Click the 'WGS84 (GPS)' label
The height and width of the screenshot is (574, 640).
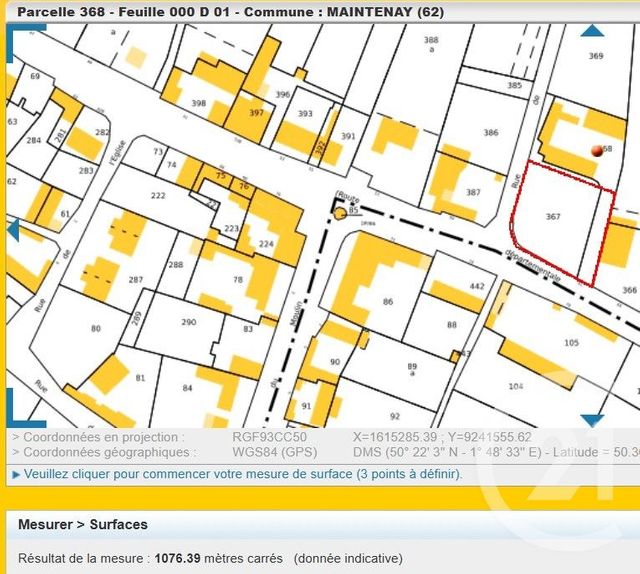tap(274, 452)
